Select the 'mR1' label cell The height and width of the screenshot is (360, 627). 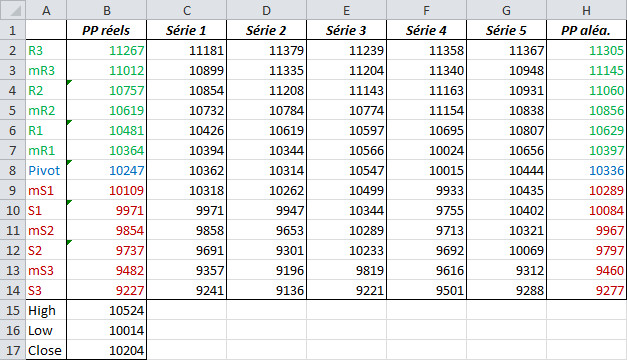click(x=46, y=150)
